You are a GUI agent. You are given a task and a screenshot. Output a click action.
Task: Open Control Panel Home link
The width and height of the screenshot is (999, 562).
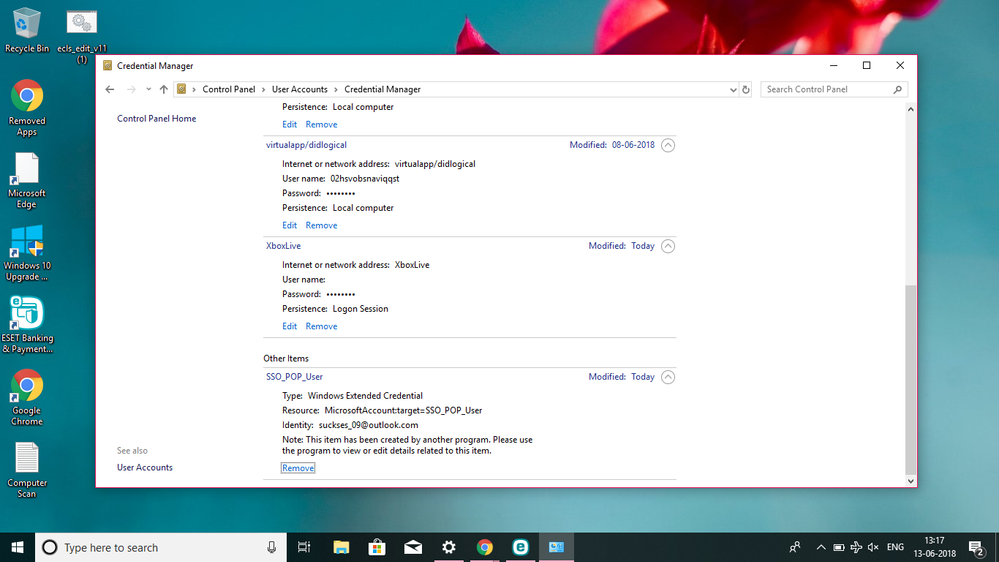(156, 119)
